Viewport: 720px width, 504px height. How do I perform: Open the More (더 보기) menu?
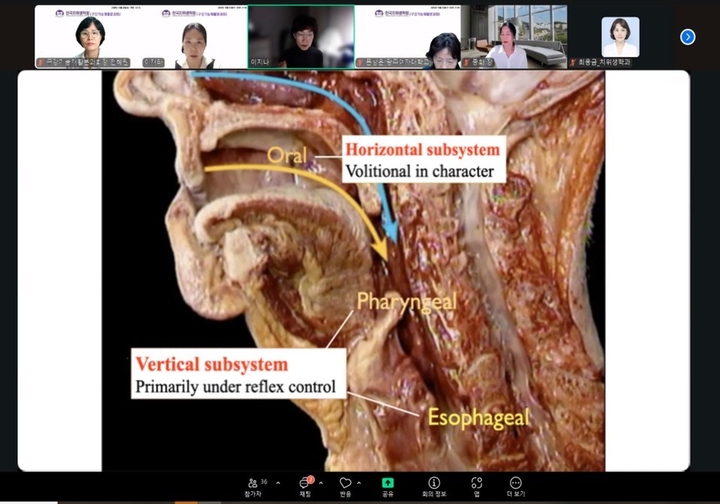[515, 484]
